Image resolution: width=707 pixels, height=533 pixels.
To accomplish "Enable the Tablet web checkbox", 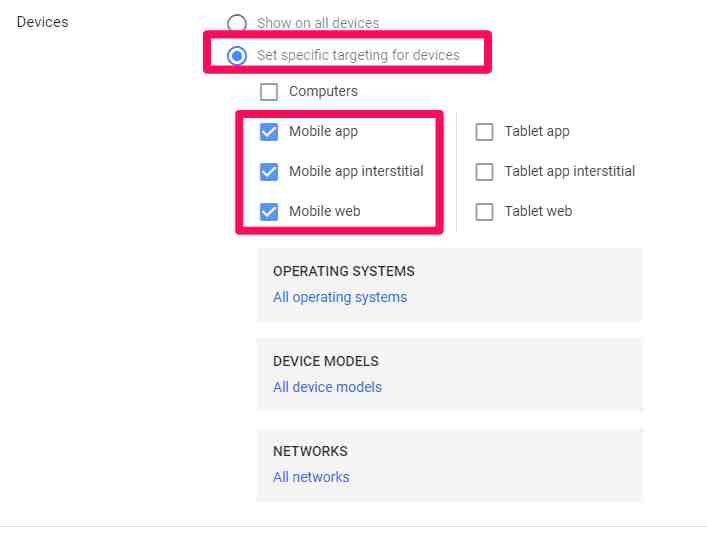I will (484, 212).
